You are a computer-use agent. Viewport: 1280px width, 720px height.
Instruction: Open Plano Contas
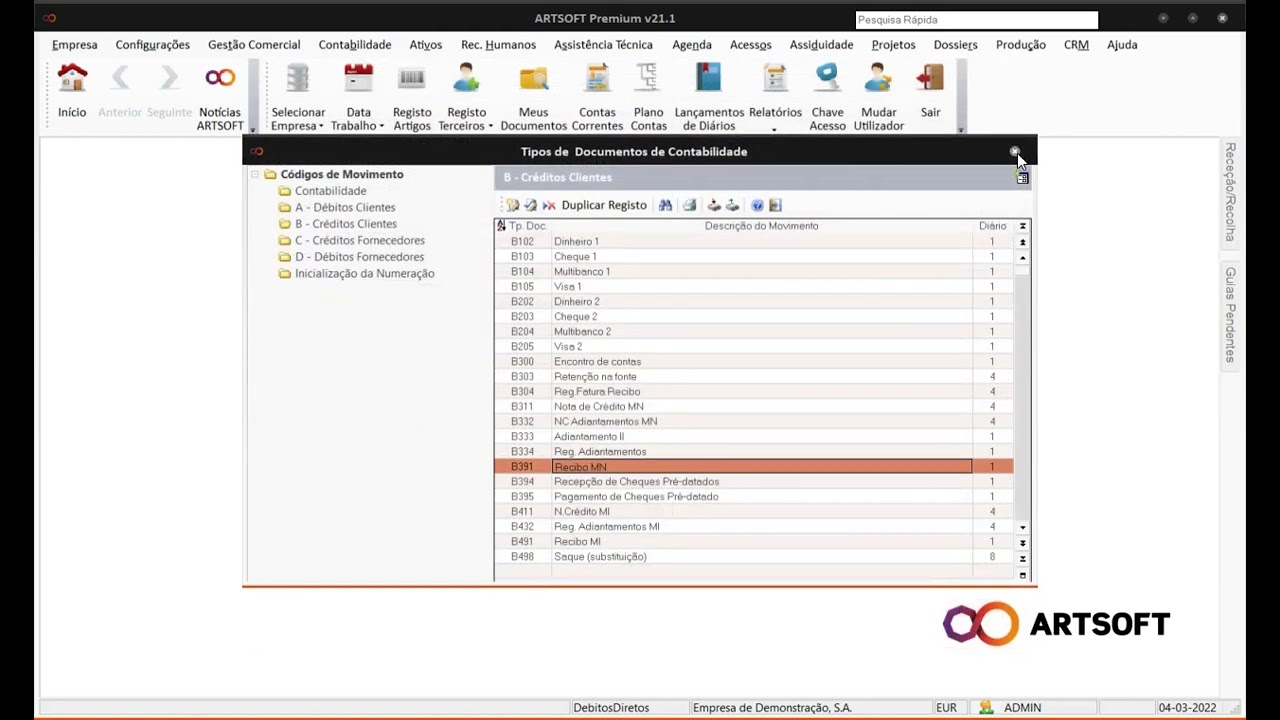pos(648,97)
